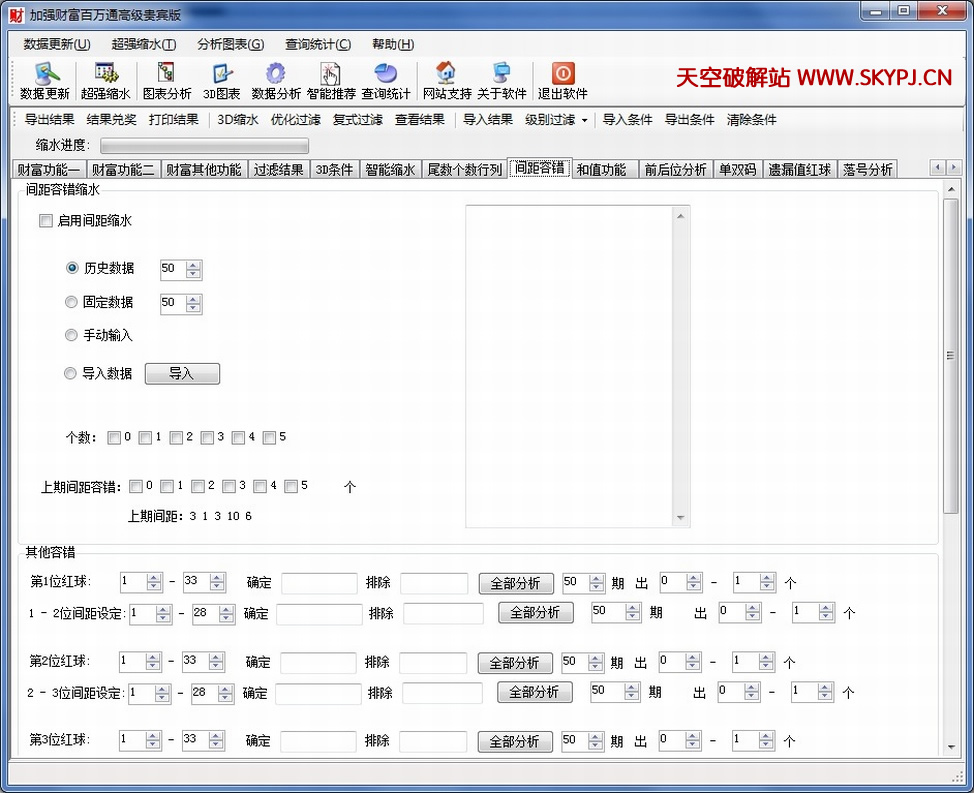Click the 数据更新 toolbar icon
Screen dimensions: 974x793
point(45,74)
